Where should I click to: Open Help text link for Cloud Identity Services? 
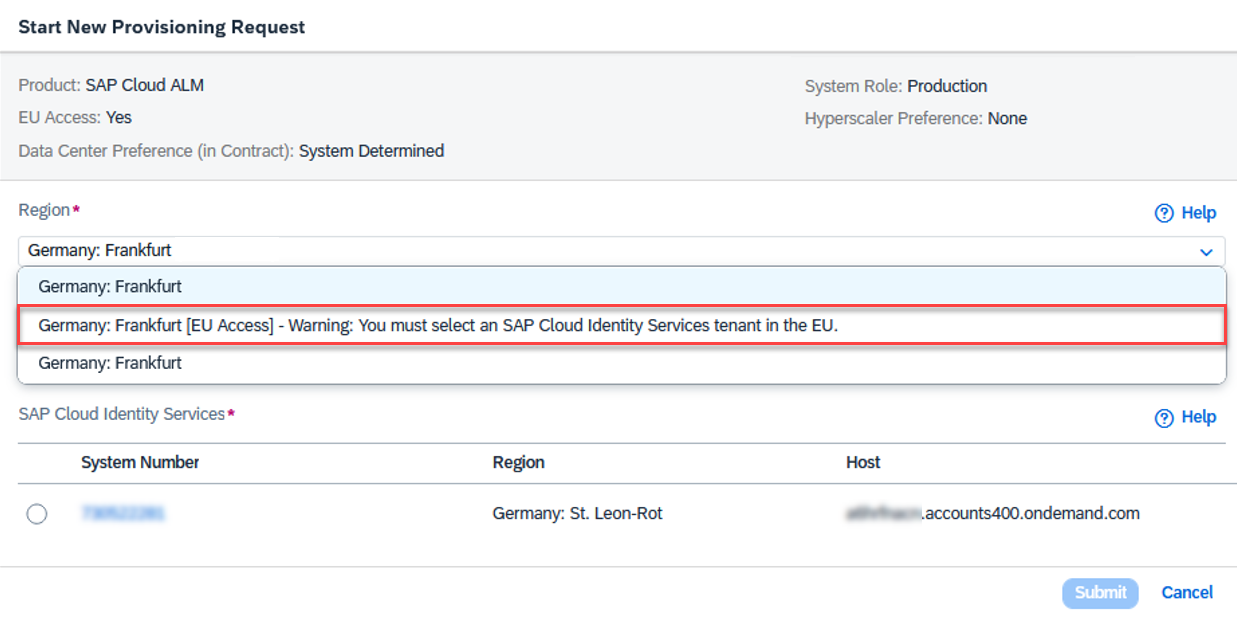pyautogui.click(x=1198, y=417)
